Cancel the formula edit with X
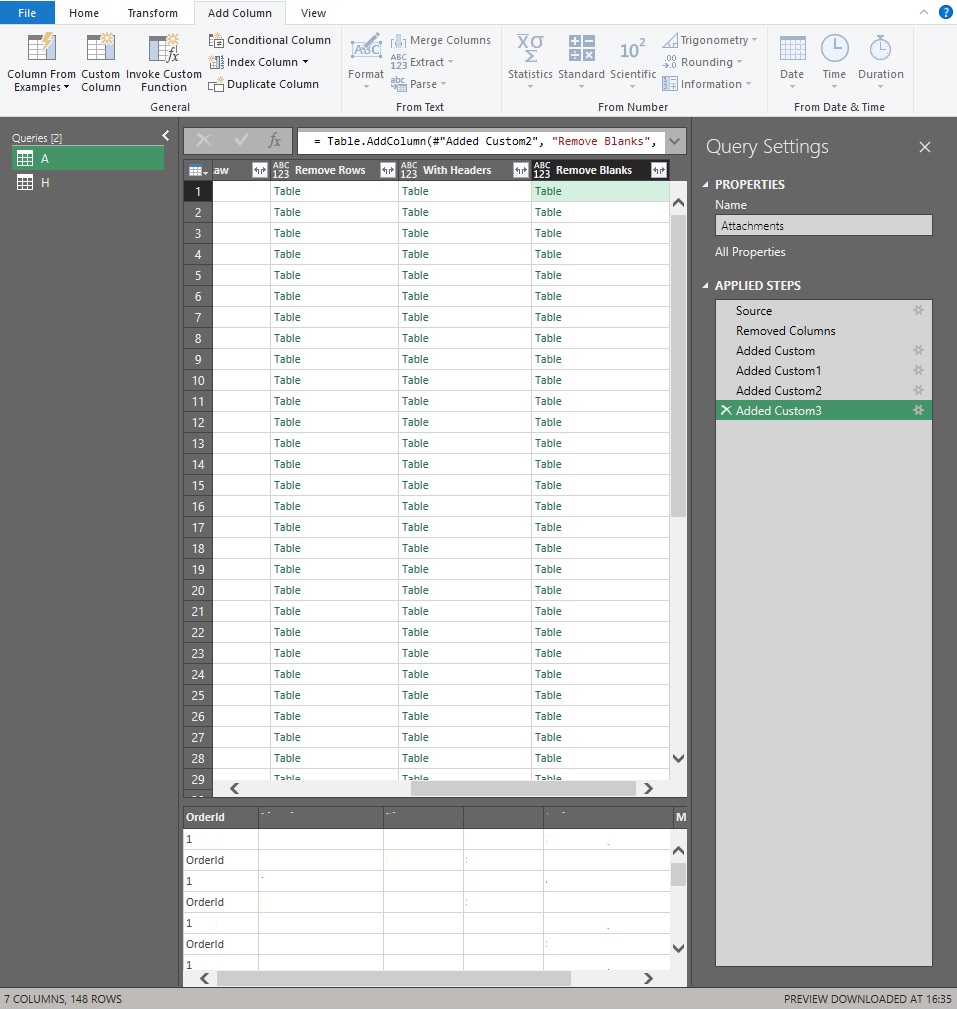 pyautogui.click(x=204, y=140)
